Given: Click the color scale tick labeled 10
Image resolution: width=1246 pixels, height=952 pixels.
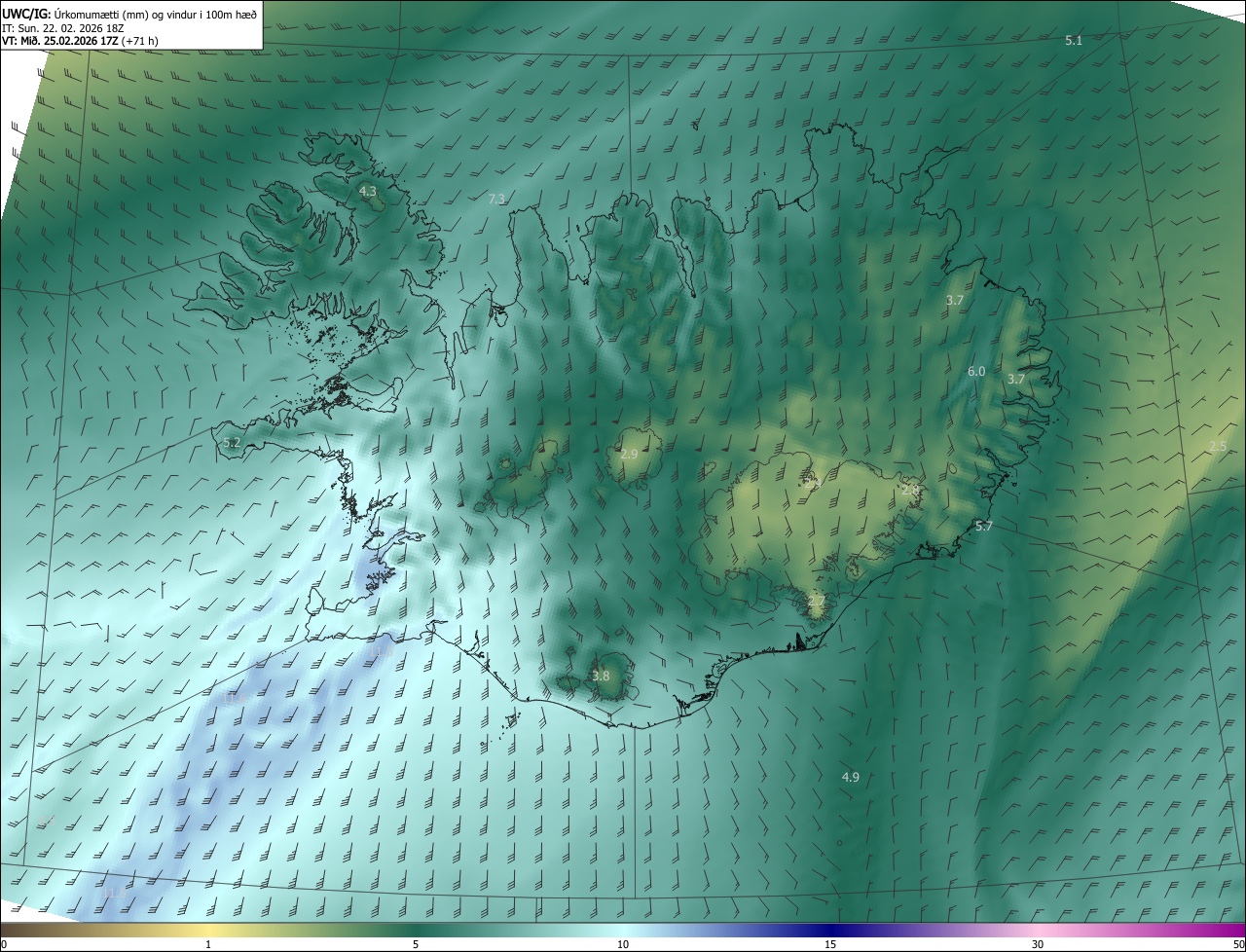Looking at the screenshot, I should click(623, 944).
